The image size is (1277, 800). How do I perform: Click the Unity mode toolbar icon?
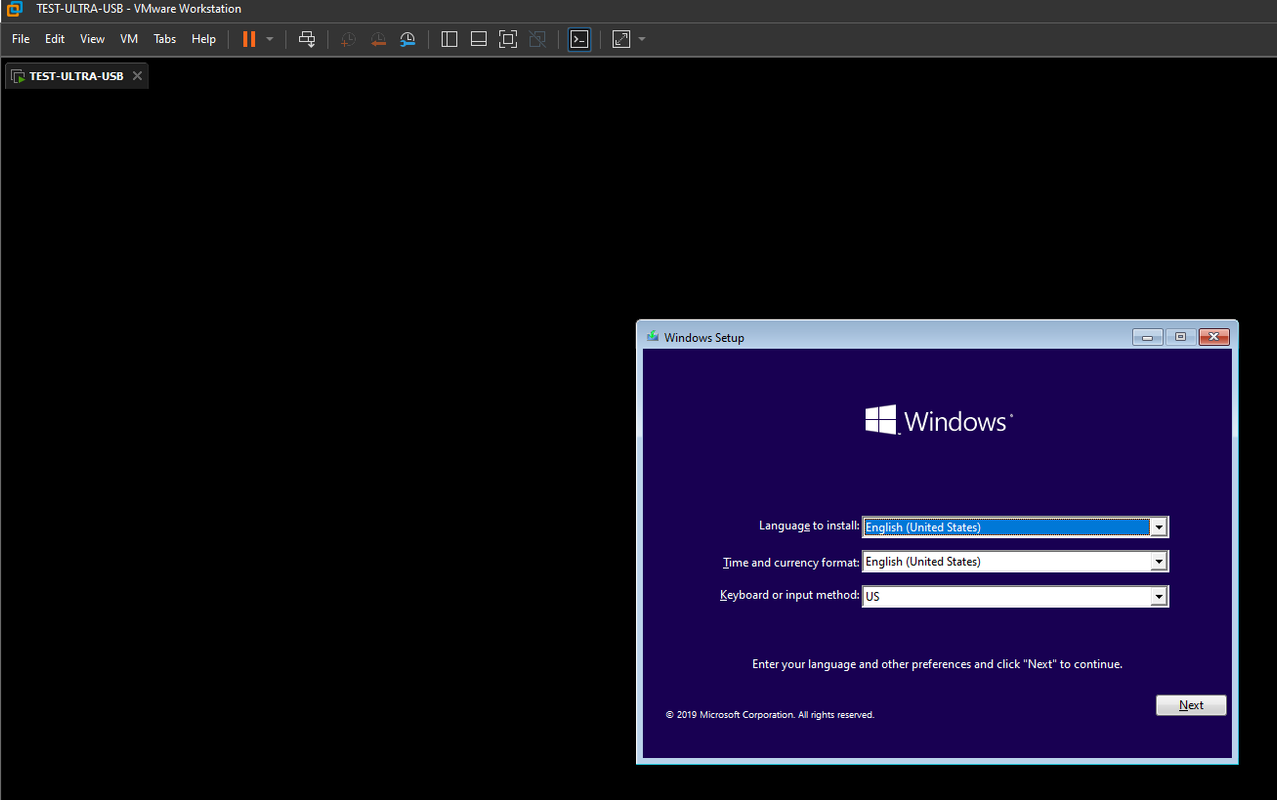click(x=538, y=39)
